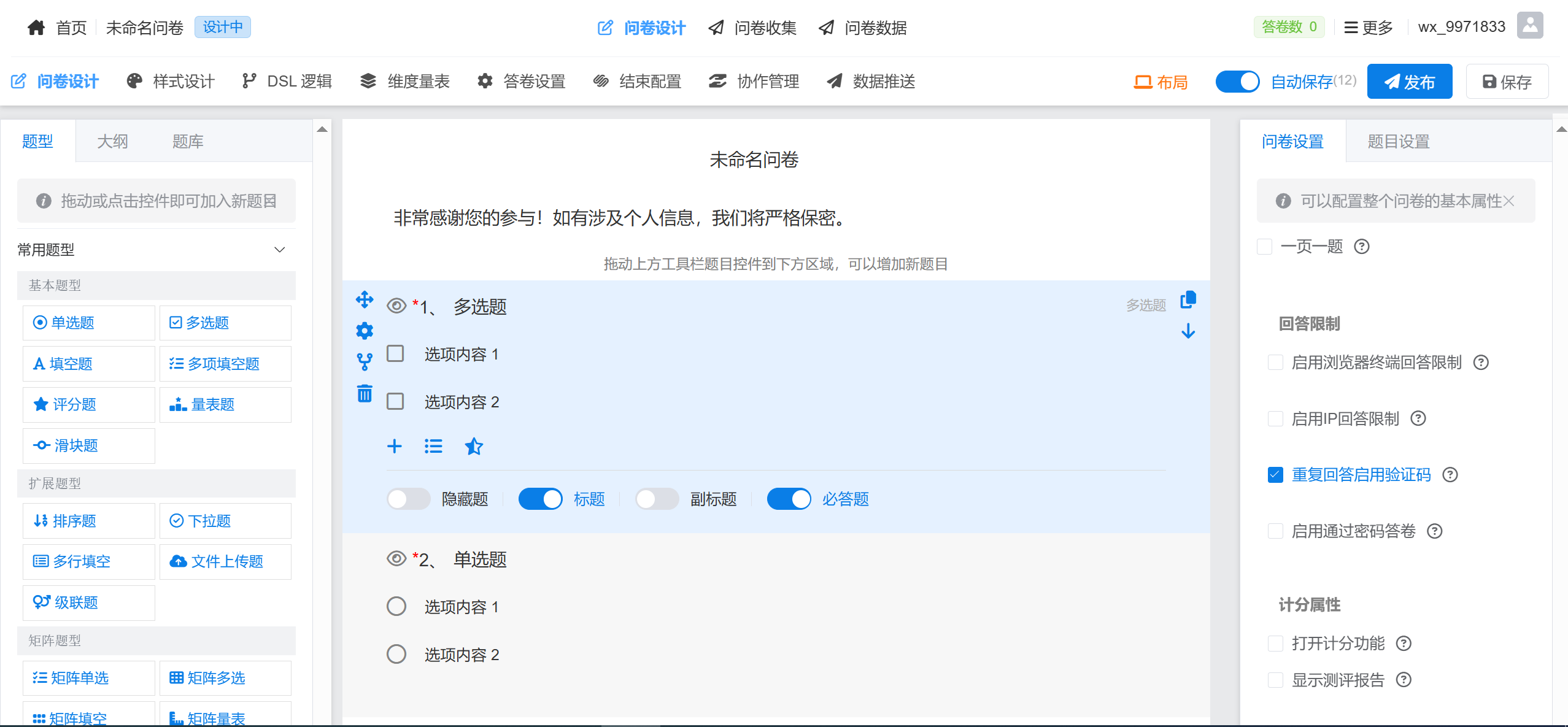Click help icon beside 启用浏览器终端回答限制
The width and height of the screenshot is (1568, 727).
click(x=1481, y=363)
